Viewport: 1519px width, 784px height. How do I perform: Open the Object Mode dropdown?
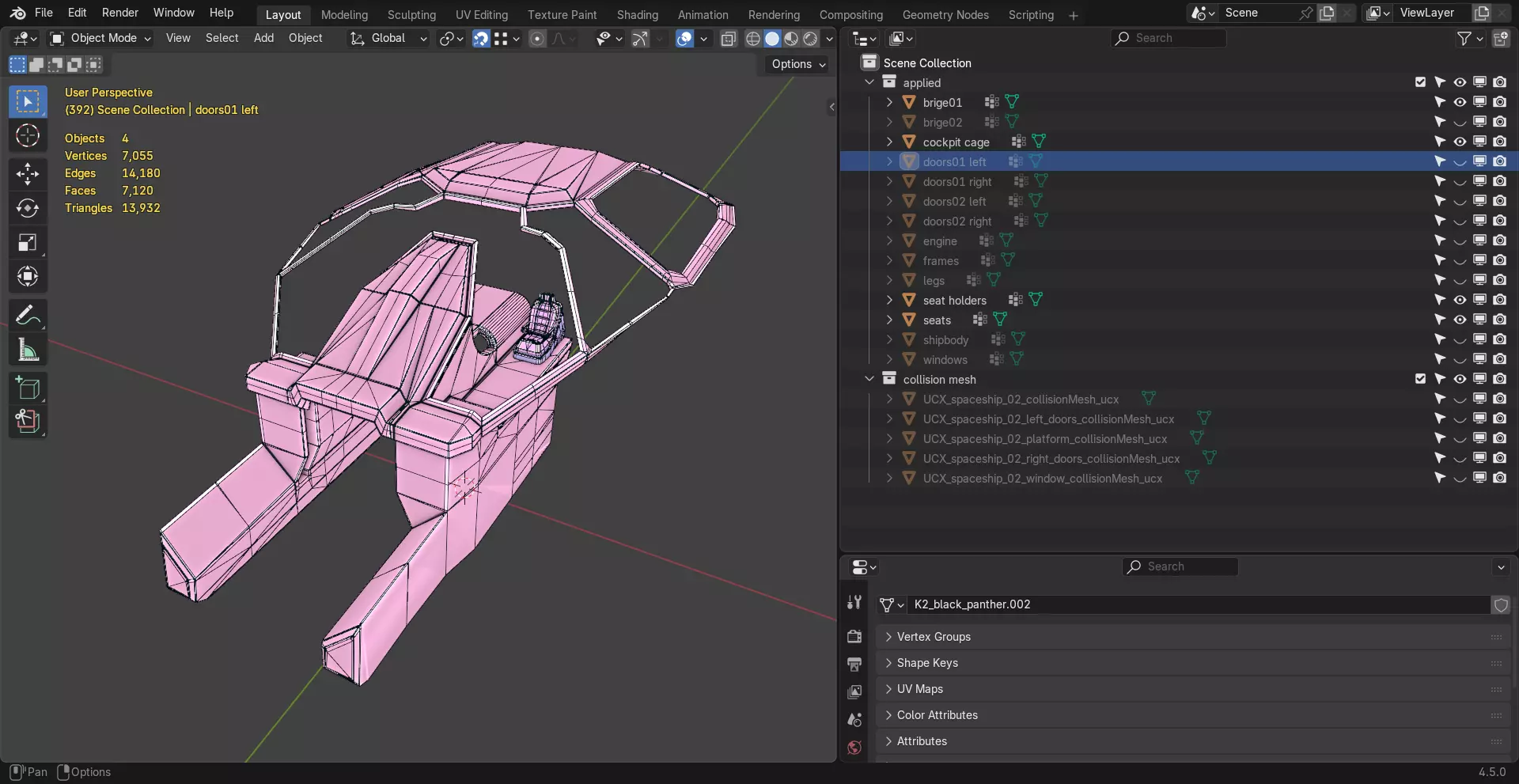click(100, 38)
